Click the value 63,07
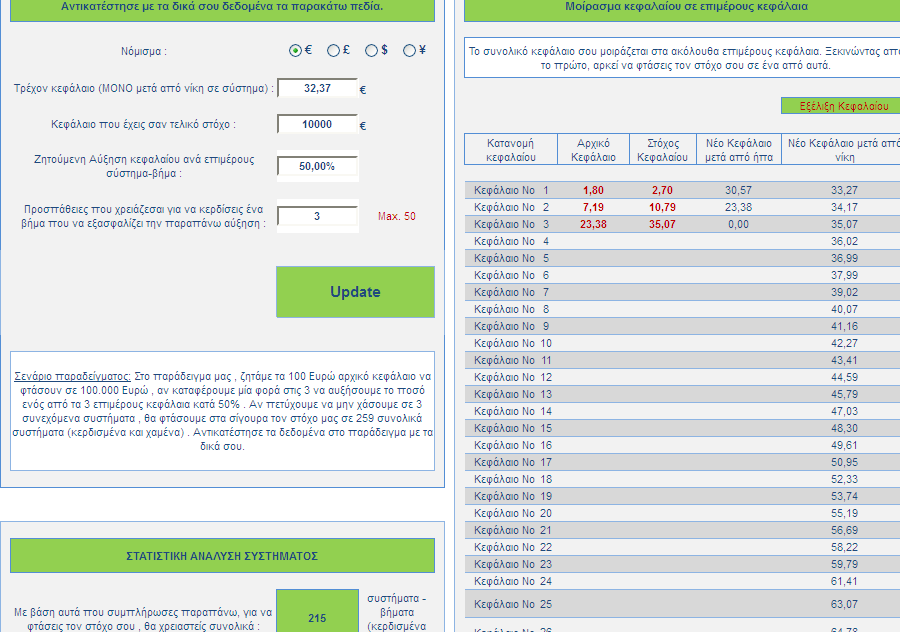 [844, 604]
